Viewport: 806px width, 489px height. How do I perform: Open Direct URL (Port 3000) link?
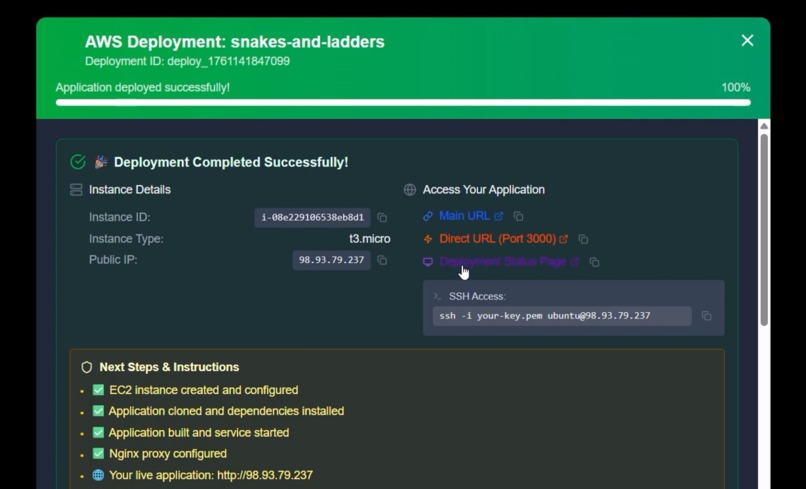click(x=498, y=239)
